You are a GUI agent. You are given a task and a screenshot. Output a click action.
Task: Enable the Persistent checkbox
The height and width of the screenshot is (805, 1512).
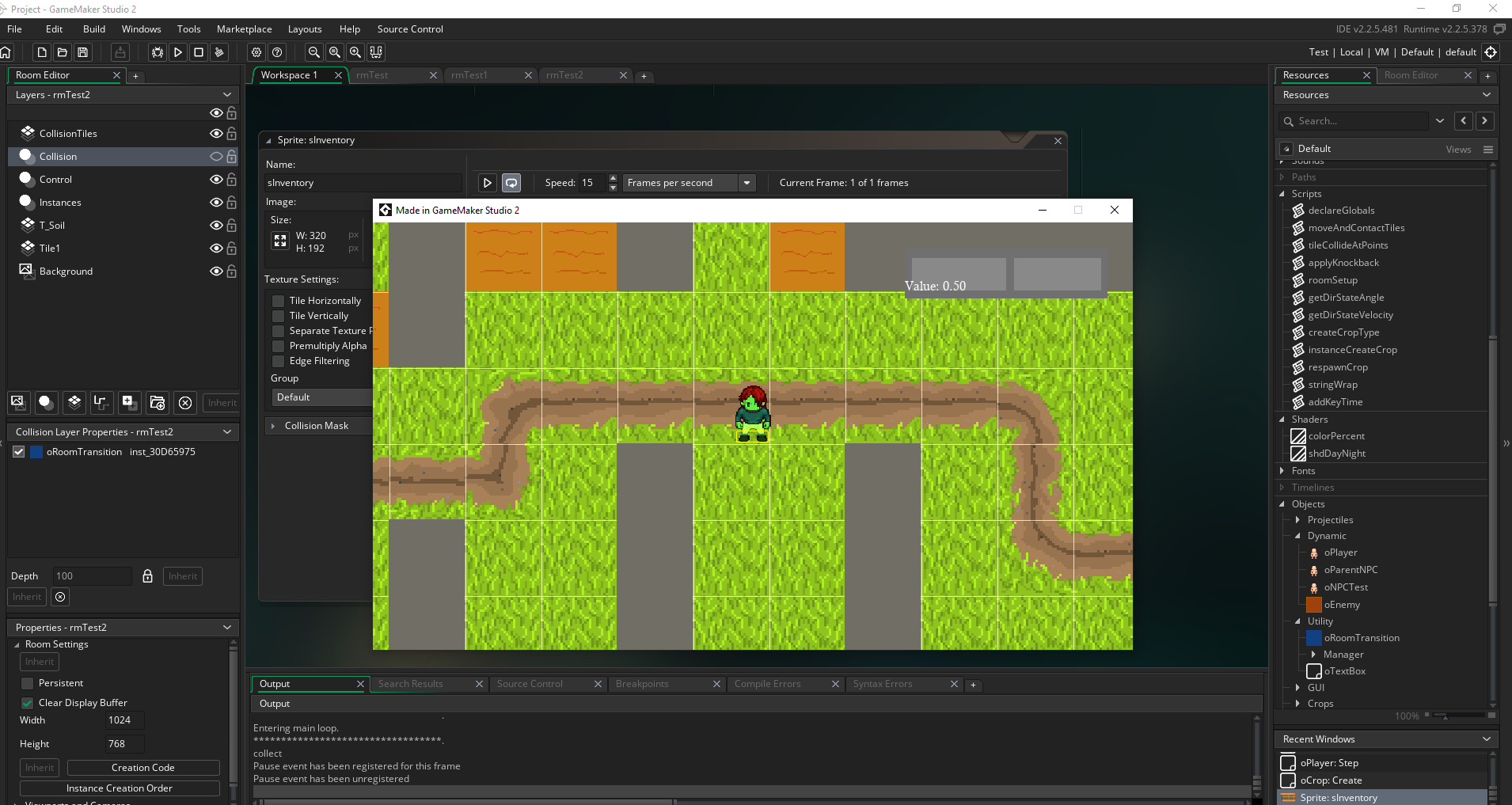[x=28, y=683]
